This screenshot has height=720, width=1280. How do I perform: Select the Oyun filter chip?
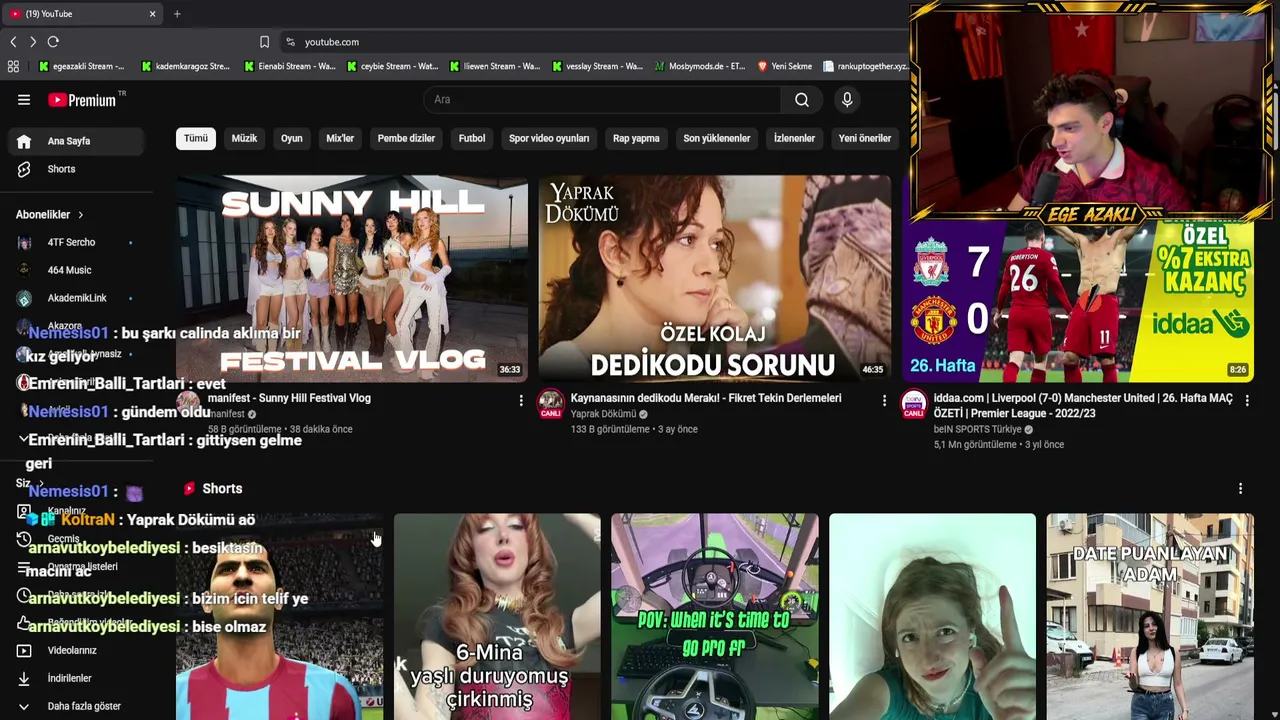click(291, 138)
